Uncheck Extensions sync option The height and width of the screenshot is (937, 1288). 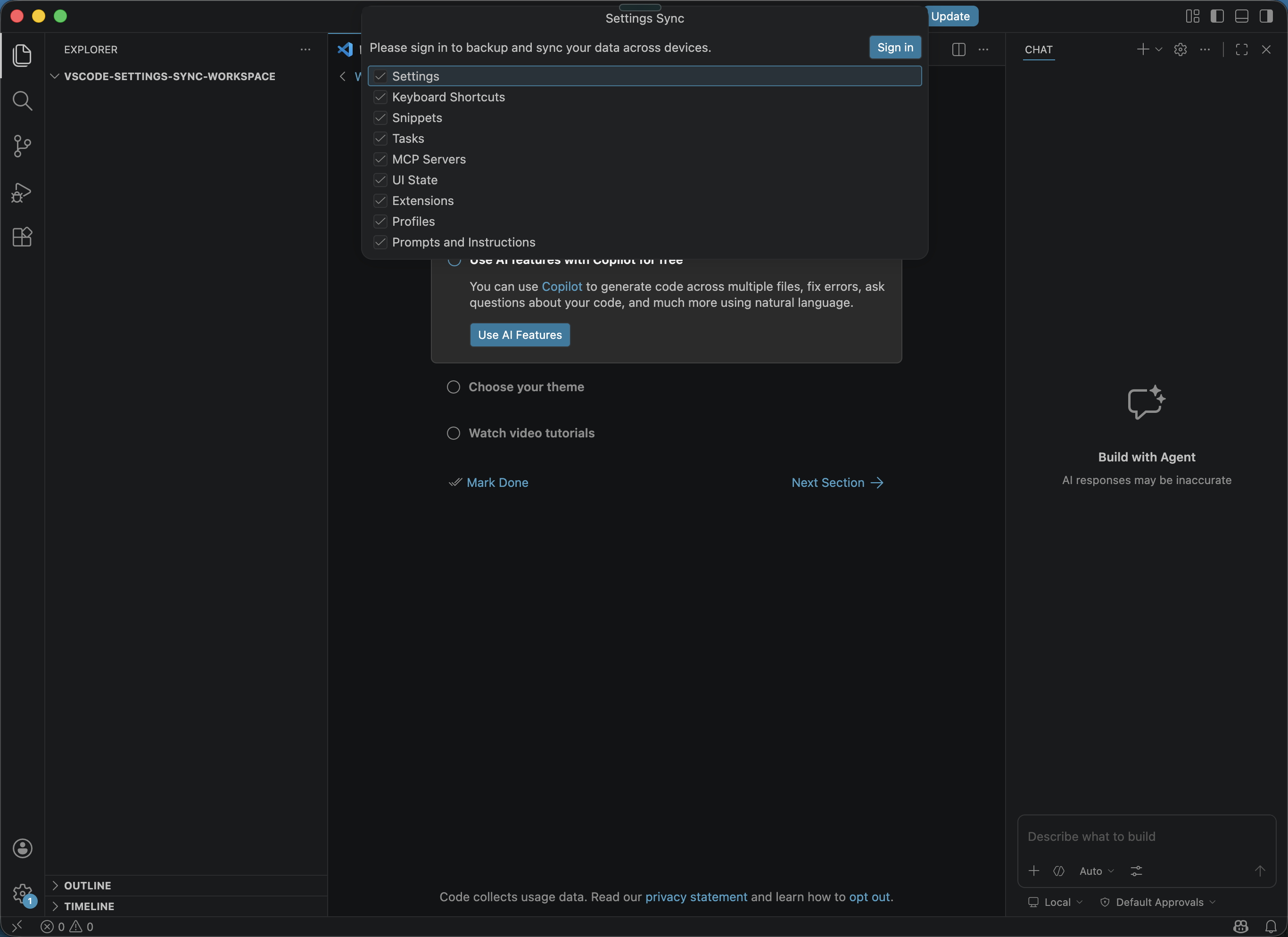coord(380,200)
